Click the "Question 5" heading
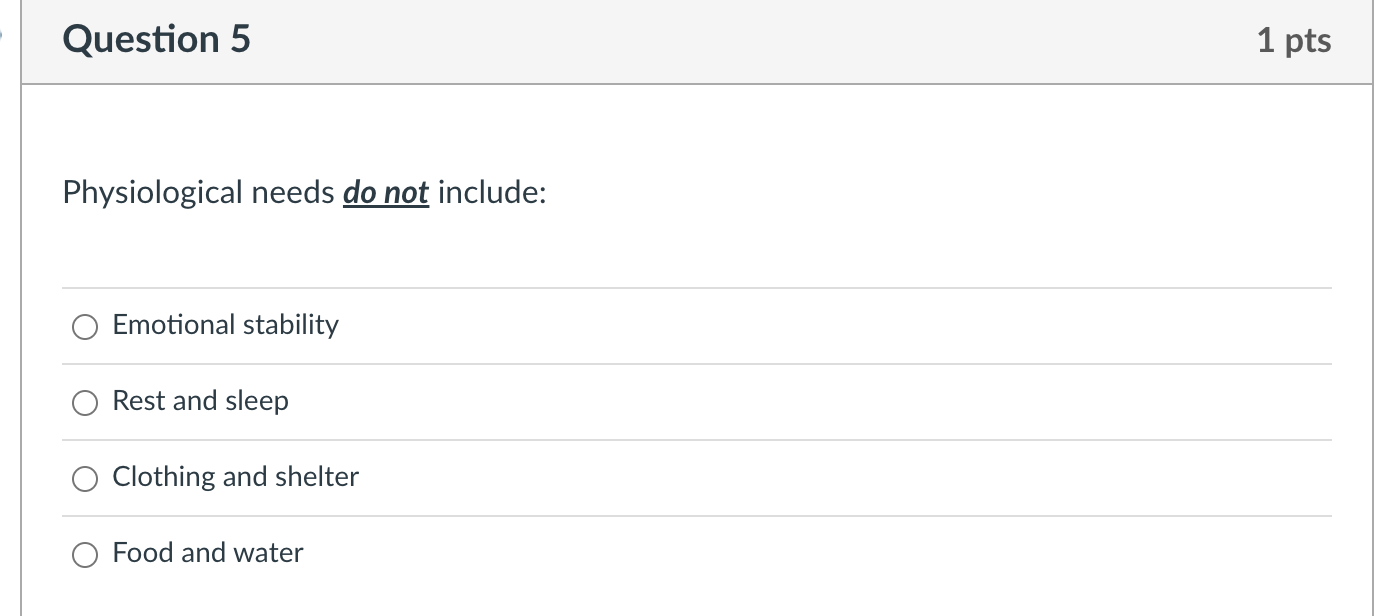Viewport: 1393px width, 616px height. [156, 40]
